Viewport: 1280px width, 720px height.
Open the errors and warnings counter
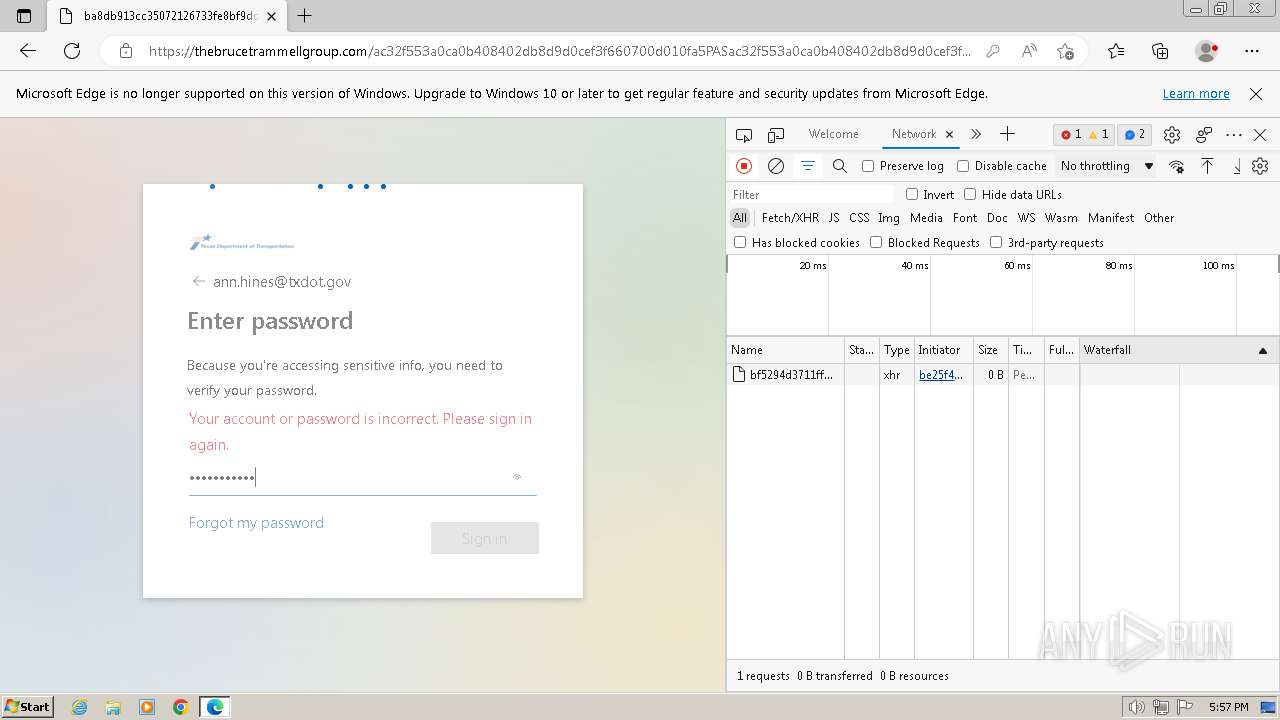pyautogui.click(x=1085, y=135)
